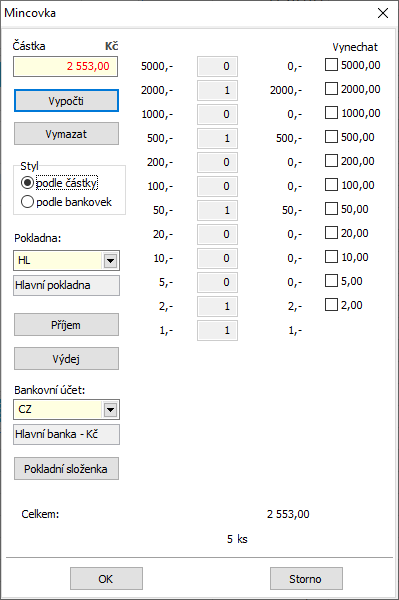Click the count field for 200,- denomination

(217, 162)
